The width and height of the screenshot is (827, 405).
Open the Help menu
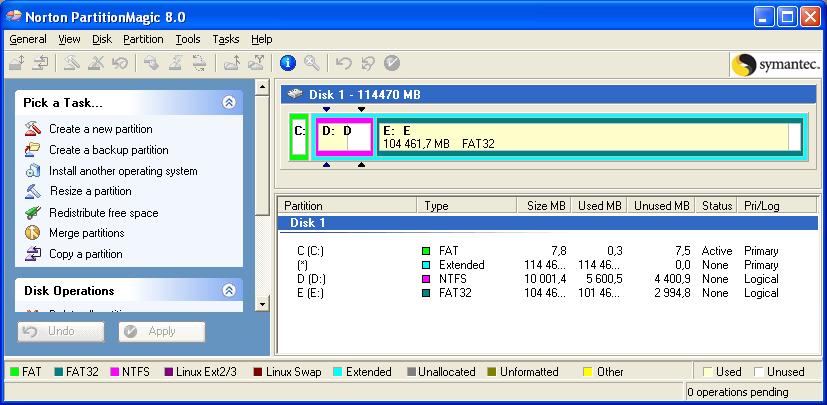[262, 39]
